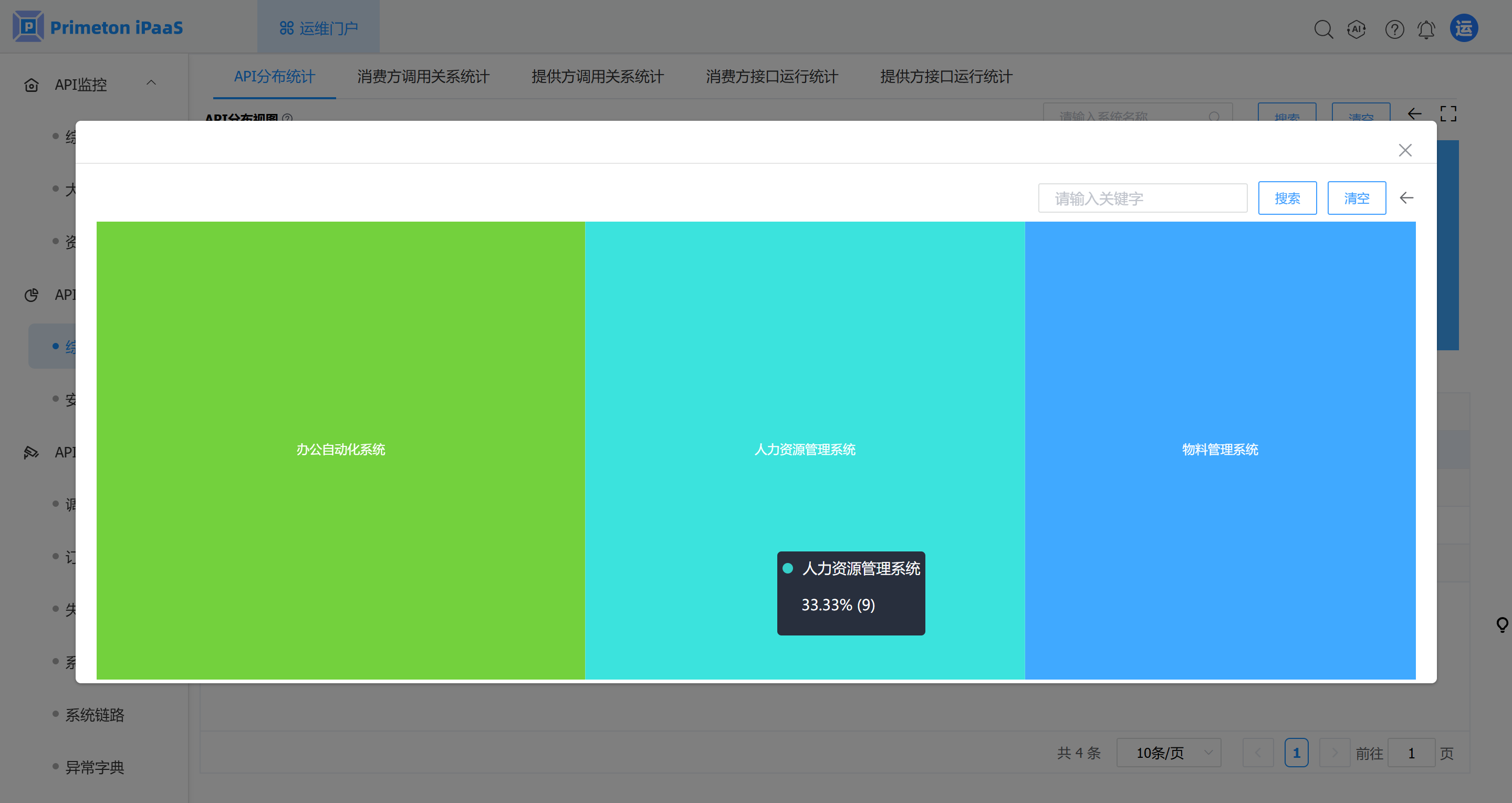
Task: Click the search magnifier icon in header
Action: [x=1323, y=29]
